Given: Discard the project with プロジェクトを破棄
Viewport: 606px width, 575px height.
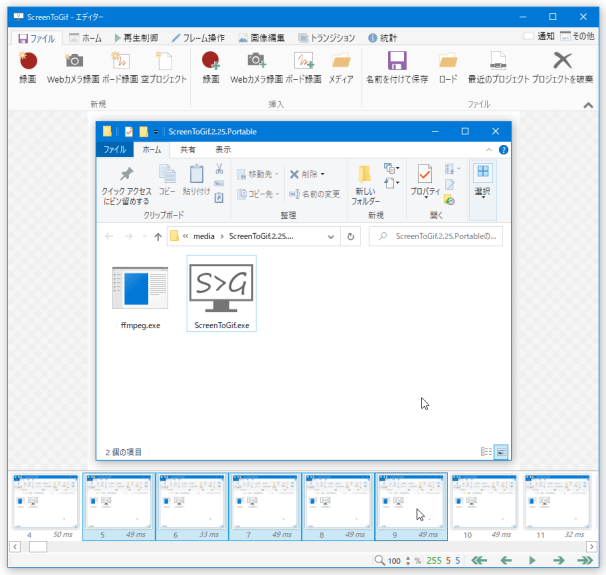Looking at the screenshot, I should coord(563,67).
